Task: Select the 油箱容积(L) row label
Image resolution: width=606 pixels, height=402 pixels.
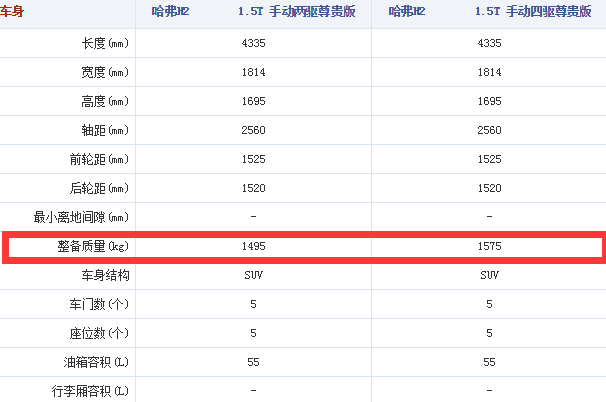Action: [96, 362]
